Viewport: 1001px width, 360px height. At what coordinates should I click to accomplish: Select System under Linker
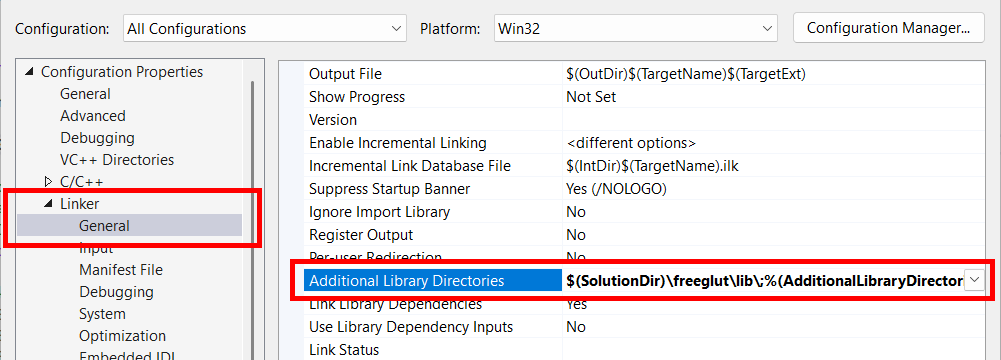pyautogui.click(x=102, y=314)
